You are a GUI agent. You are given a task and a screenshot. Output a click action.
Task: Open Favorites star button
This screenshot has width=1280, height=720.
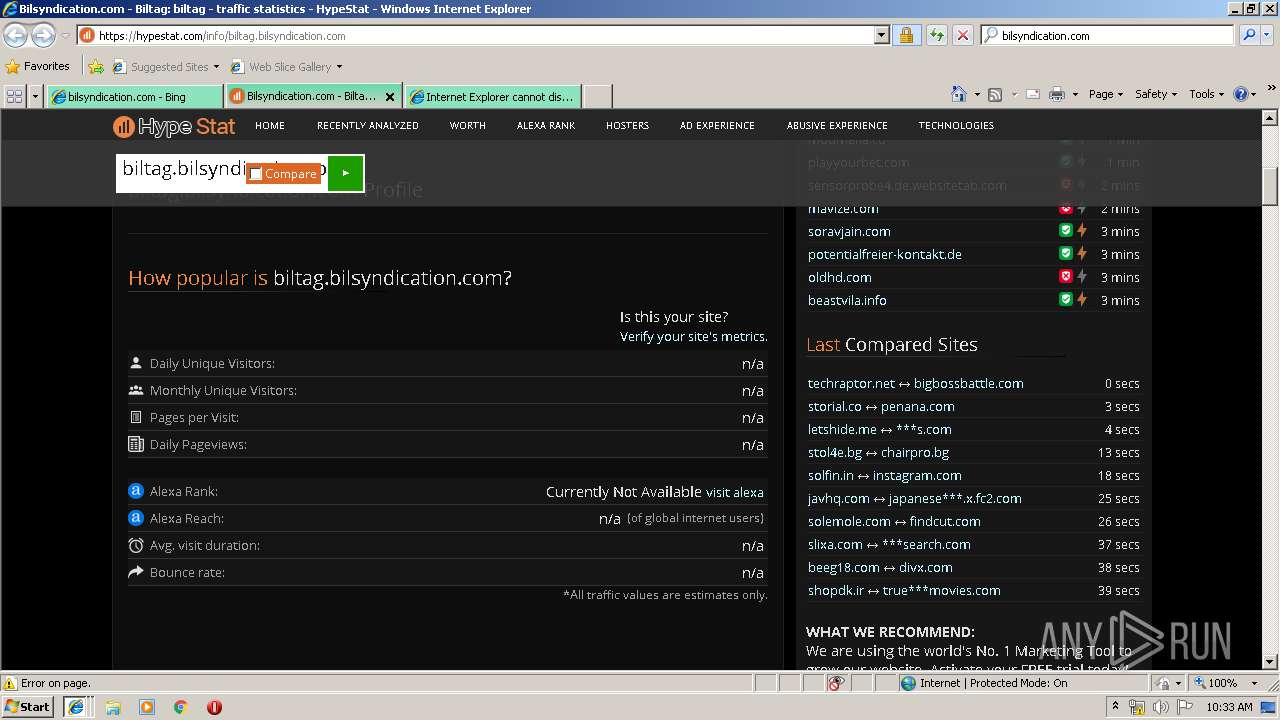pos(38,66)
